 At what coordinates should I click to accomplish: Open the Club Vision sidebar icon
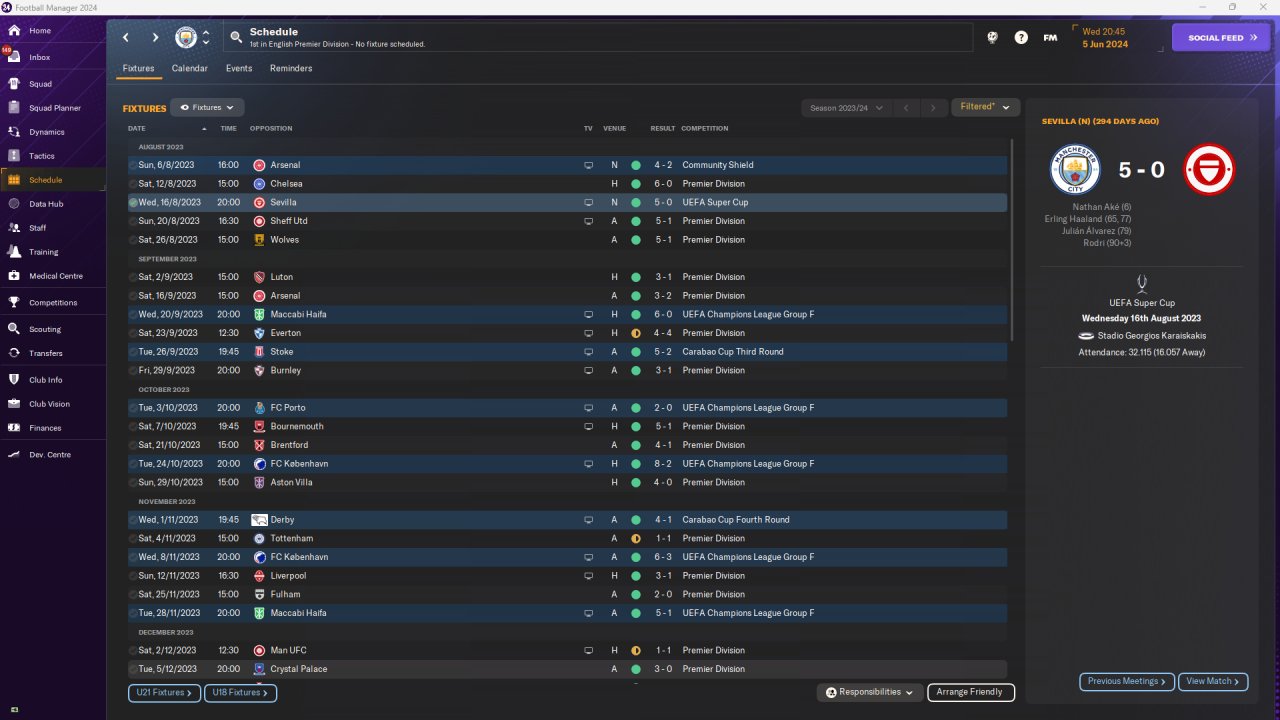[x=14, y=404]
